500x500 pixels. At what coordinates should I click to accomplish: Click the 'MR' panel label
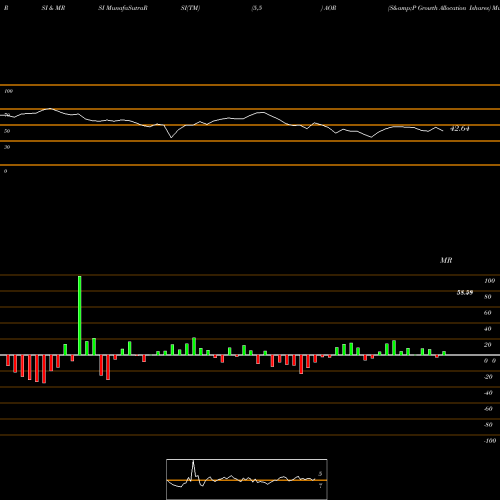(x=446, y=260)
